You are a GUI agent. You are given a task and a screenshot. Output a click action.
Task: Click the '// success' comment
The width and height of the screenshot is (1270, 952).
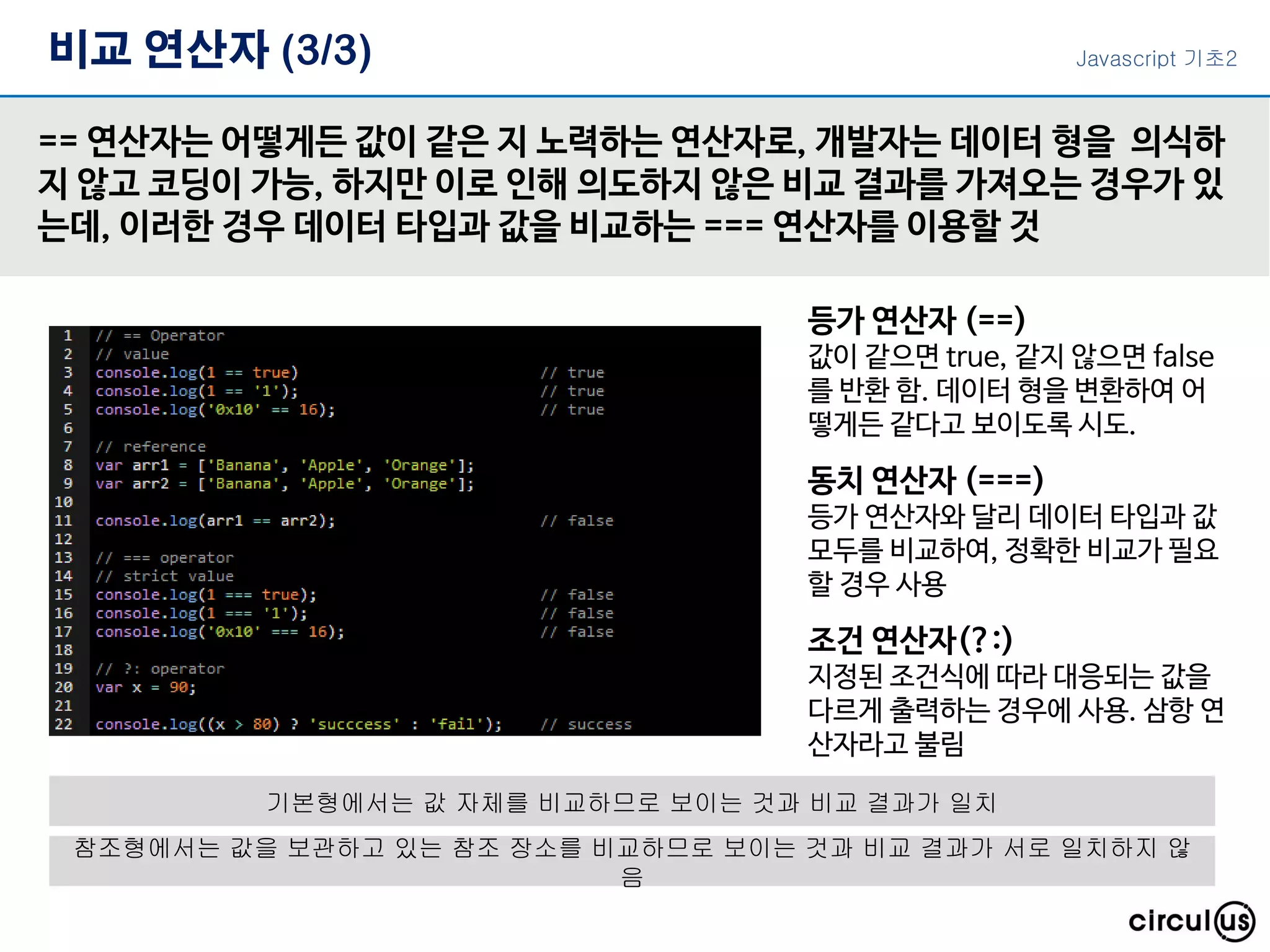586,724
